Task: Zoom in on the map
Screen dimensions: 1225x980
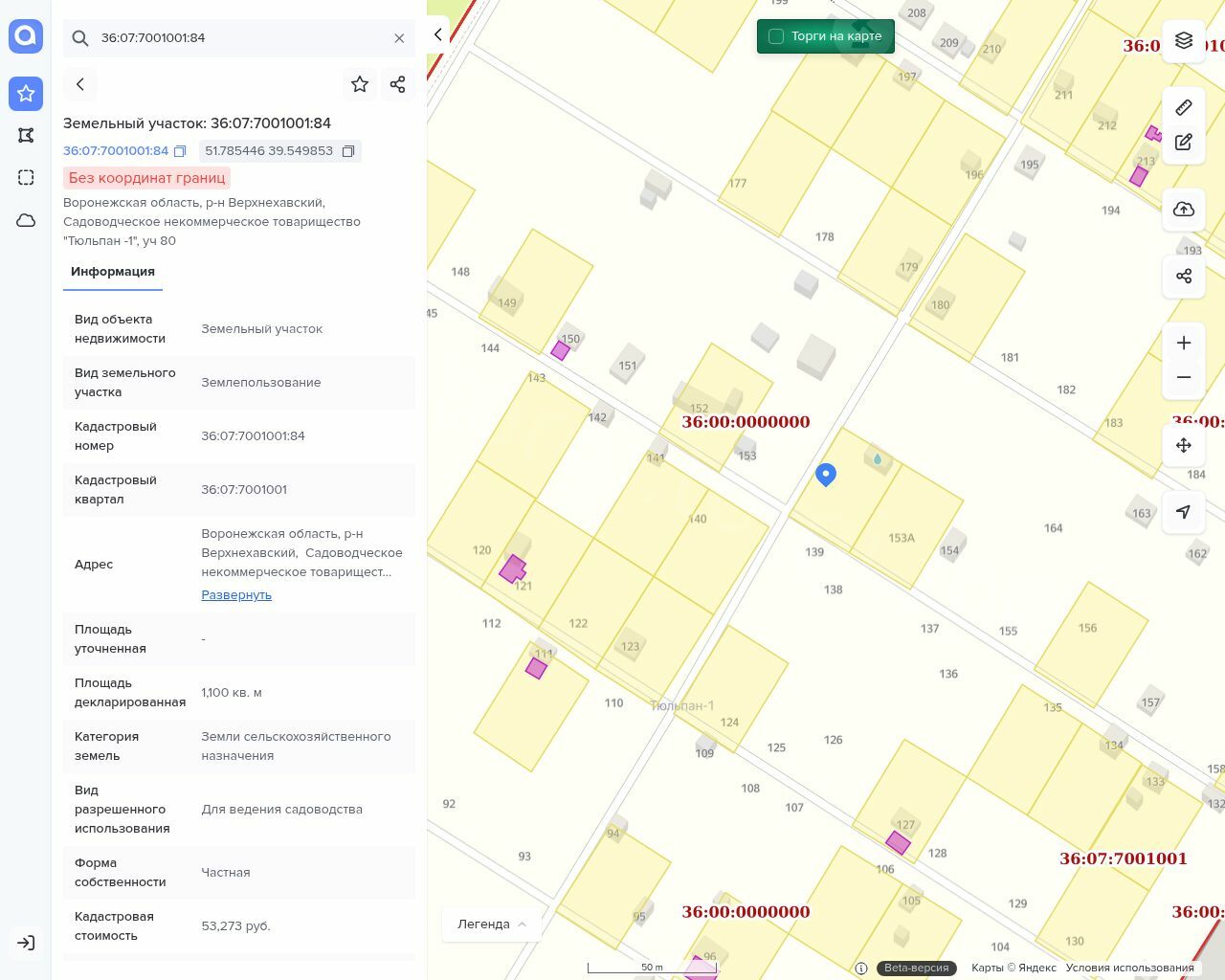Action: pyautogui.click(x=1184, y=343)
